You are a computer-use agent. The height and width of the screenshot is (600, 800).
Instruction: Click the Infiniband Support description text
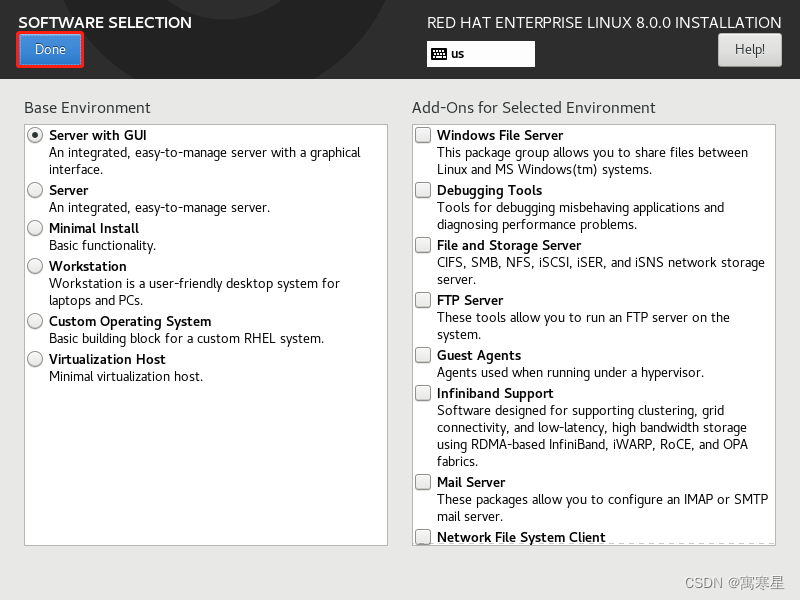(x=592, y=436)
